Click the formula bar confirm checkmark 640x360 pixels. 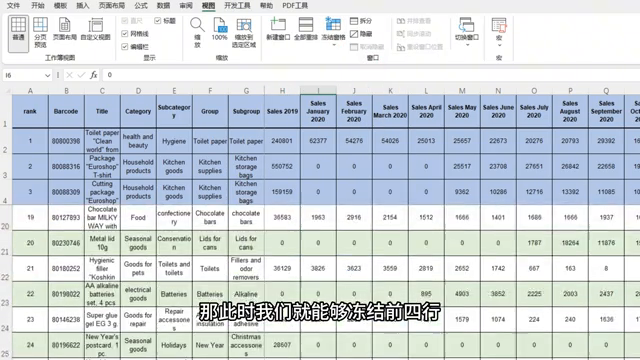(x=81, y=75)
